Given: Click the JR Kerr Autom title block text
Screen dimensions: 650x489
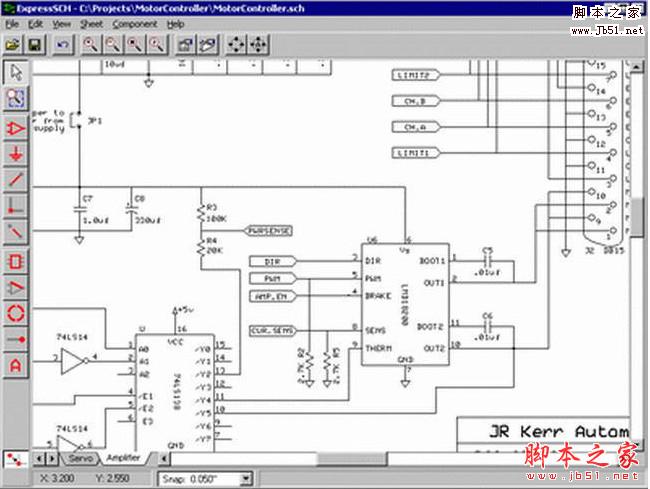Looking at the screenshot, I should tap(559, 431).
